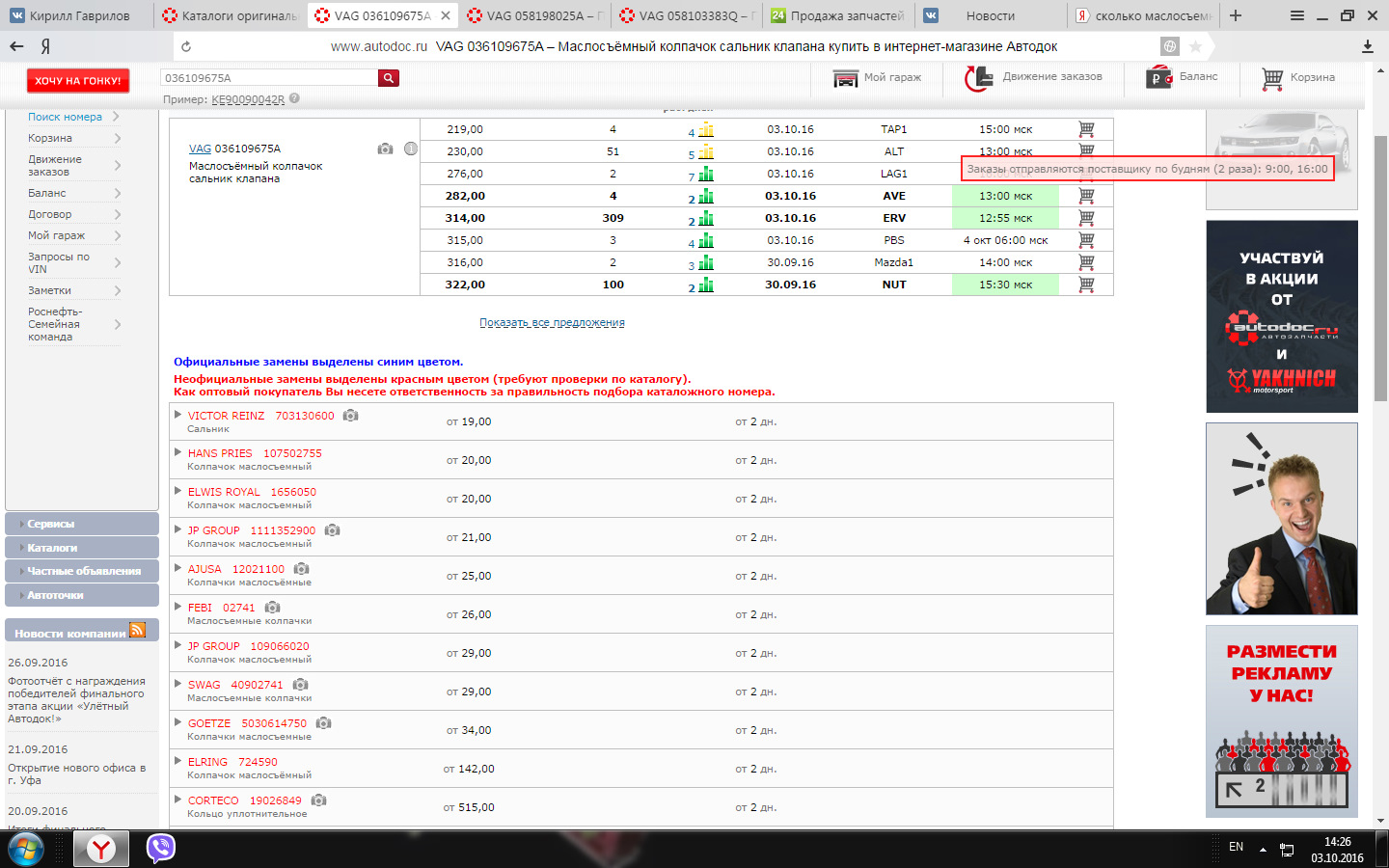The height and width of the screenshot is (868, 1389).
Task: Open the Yakhnich motorsport promo banner
Action: click(x=1282, y=316)
